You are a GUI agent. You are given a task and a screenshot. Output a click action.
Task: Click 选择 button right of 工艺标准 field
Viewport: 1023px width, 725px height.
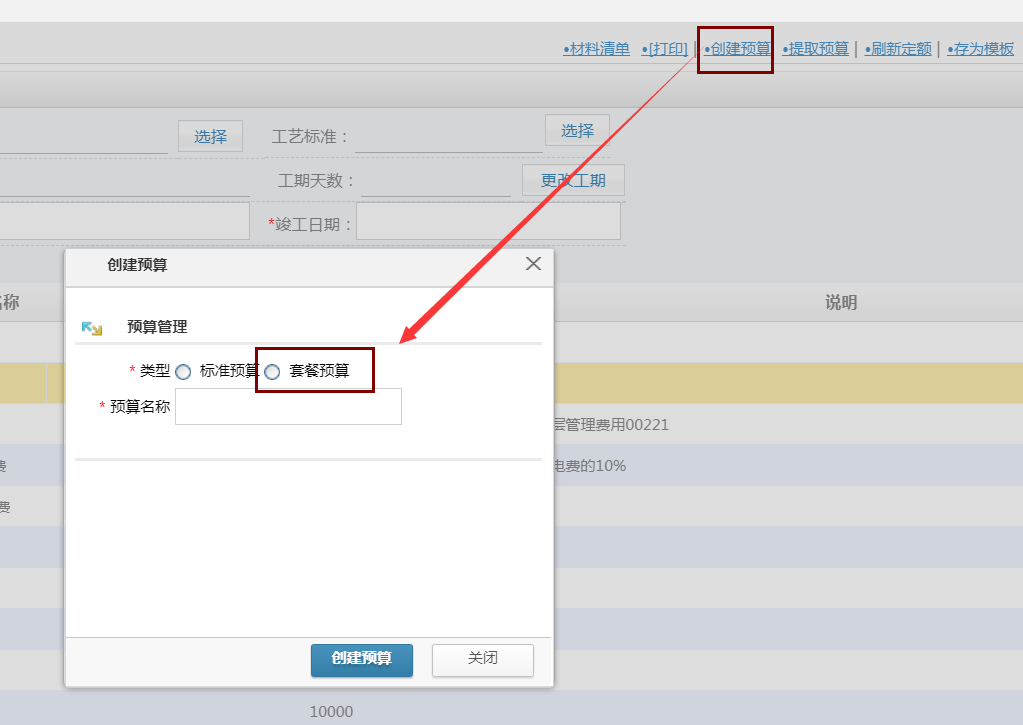click(x=577, y=130)
